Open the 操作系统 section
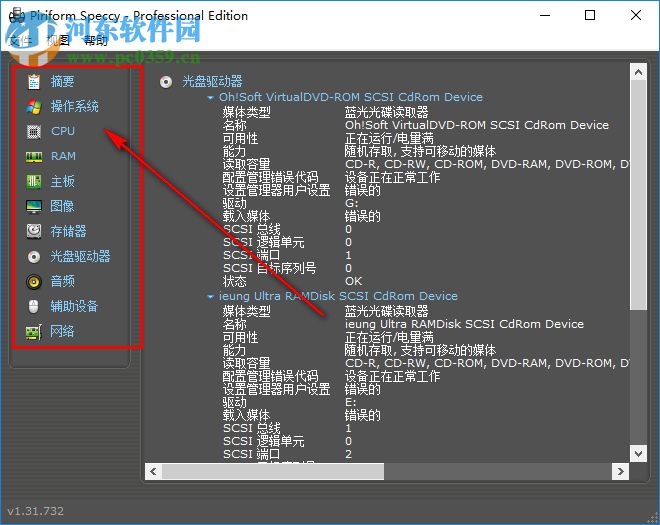Viewport: 660px width, 525px height. point(75,107)
